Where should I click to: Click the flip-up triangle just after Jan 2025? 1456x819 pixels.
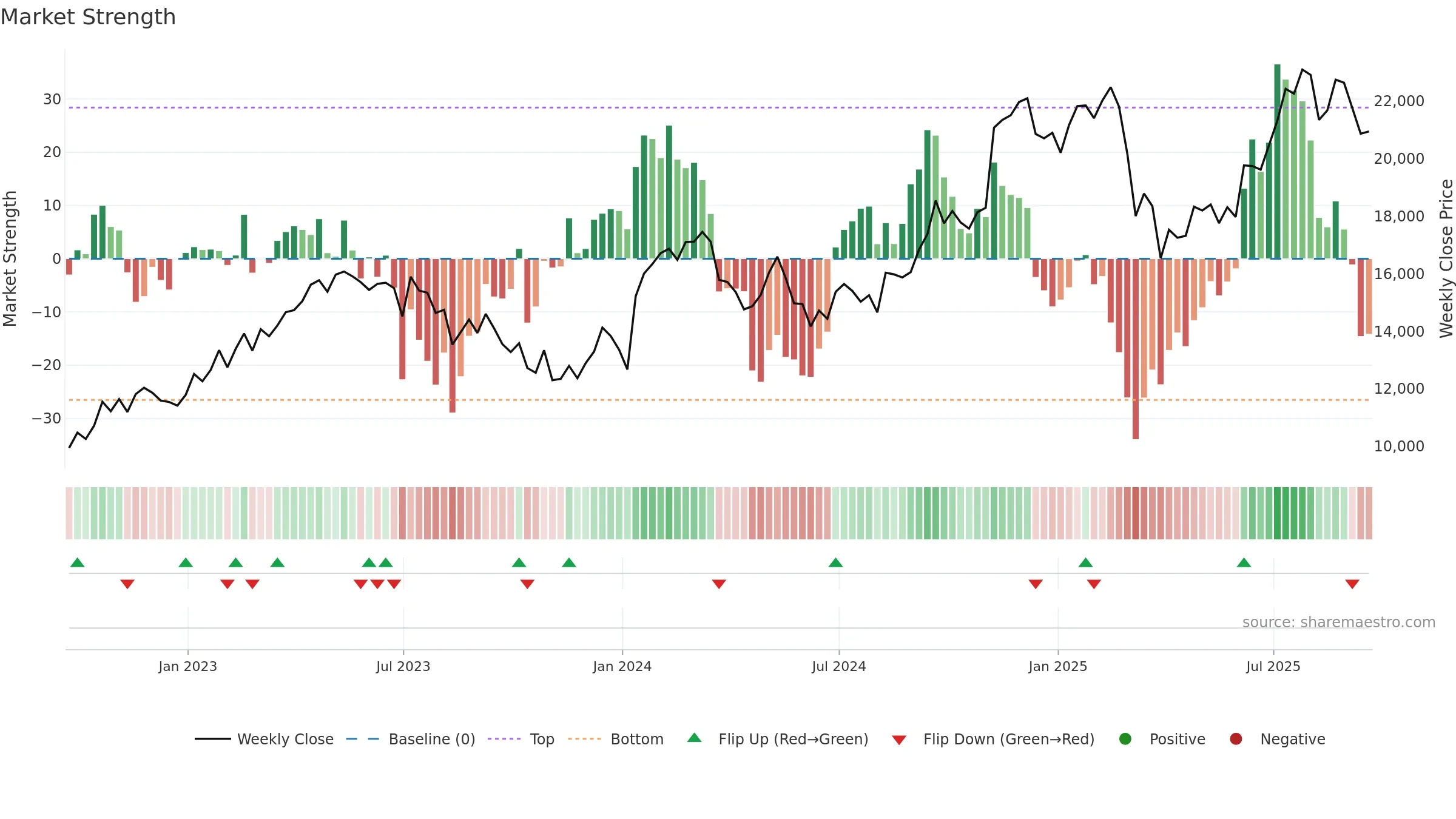[x=1085, y=562]
